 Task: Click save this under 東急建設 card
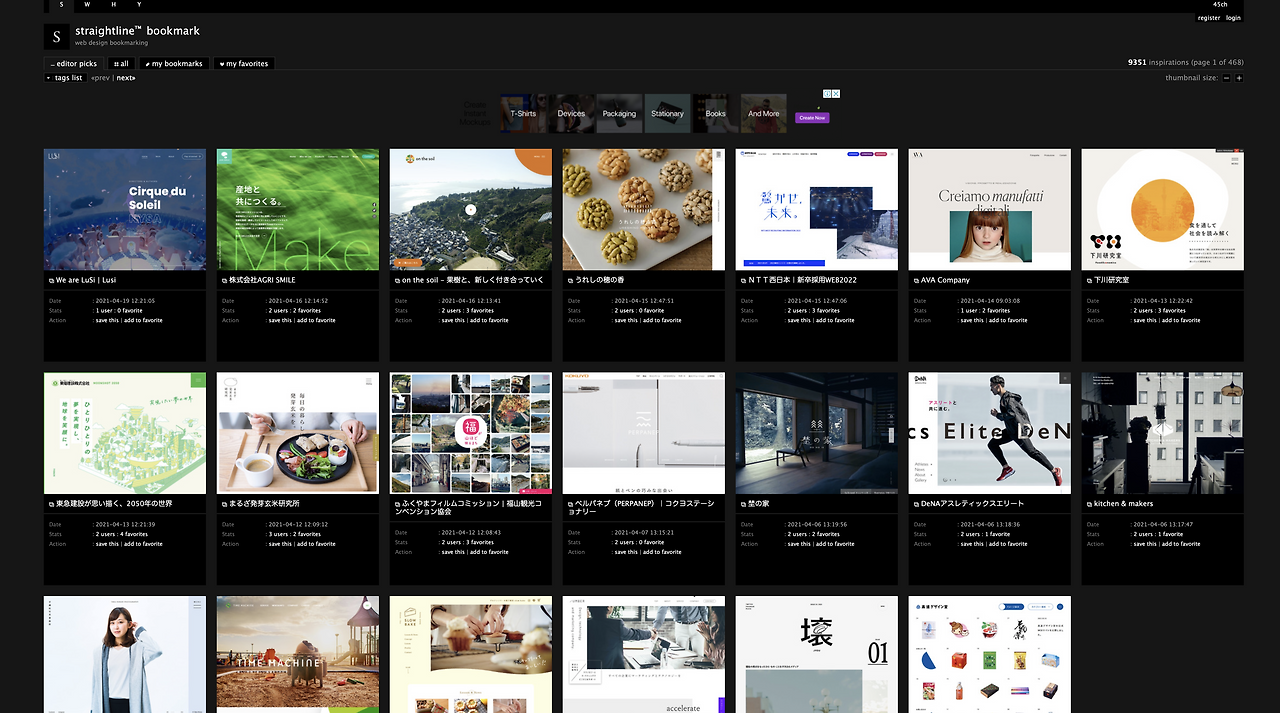tap(107, 544)
